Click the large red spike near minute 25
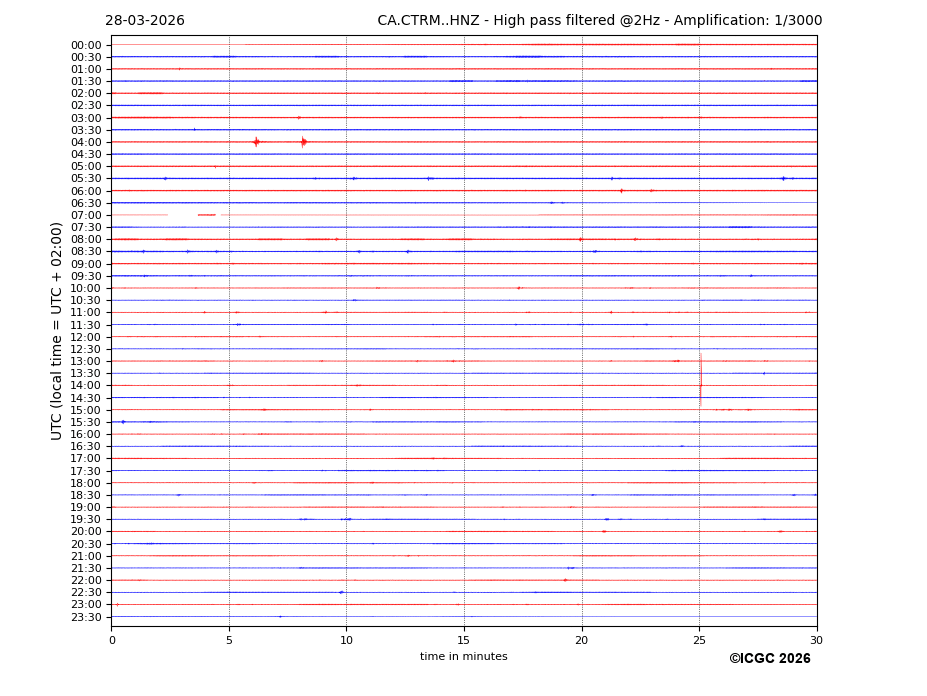Viewport: 927px width, 696px height. click(700, 380)
